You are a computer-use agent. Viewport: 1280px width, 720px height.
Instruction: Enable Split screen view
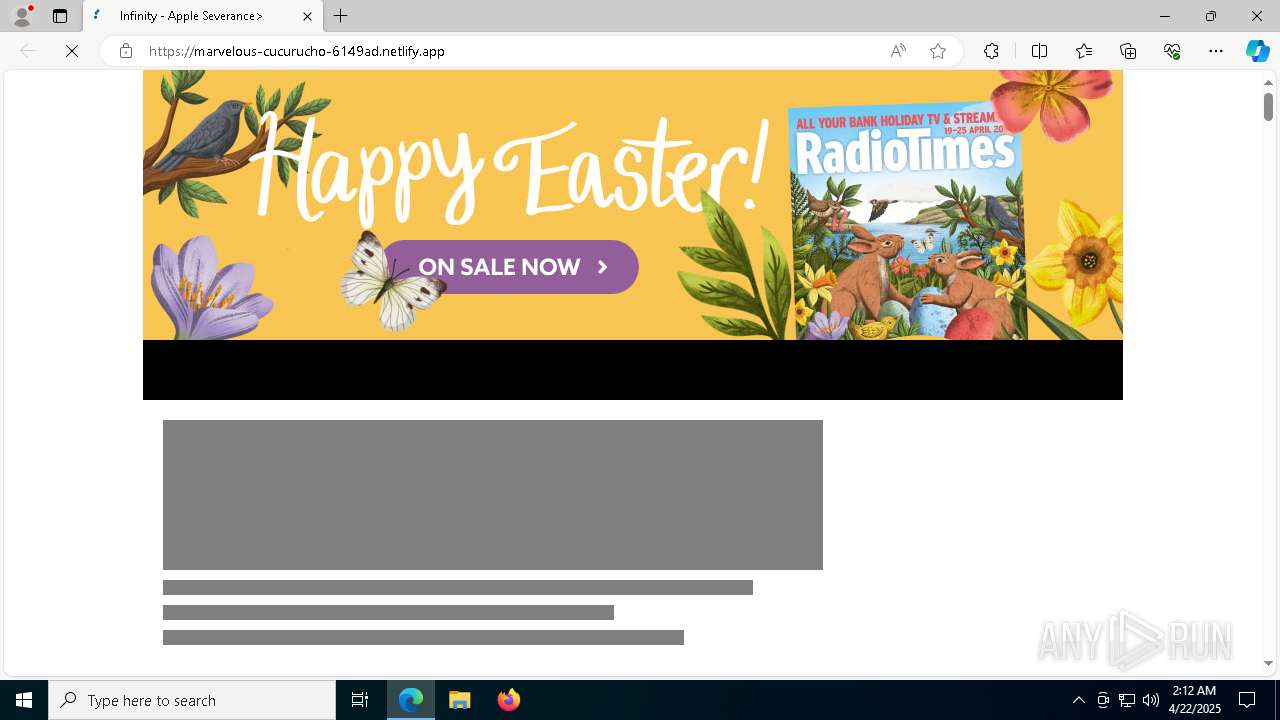pyautogui.click(x=1039, y=51)
